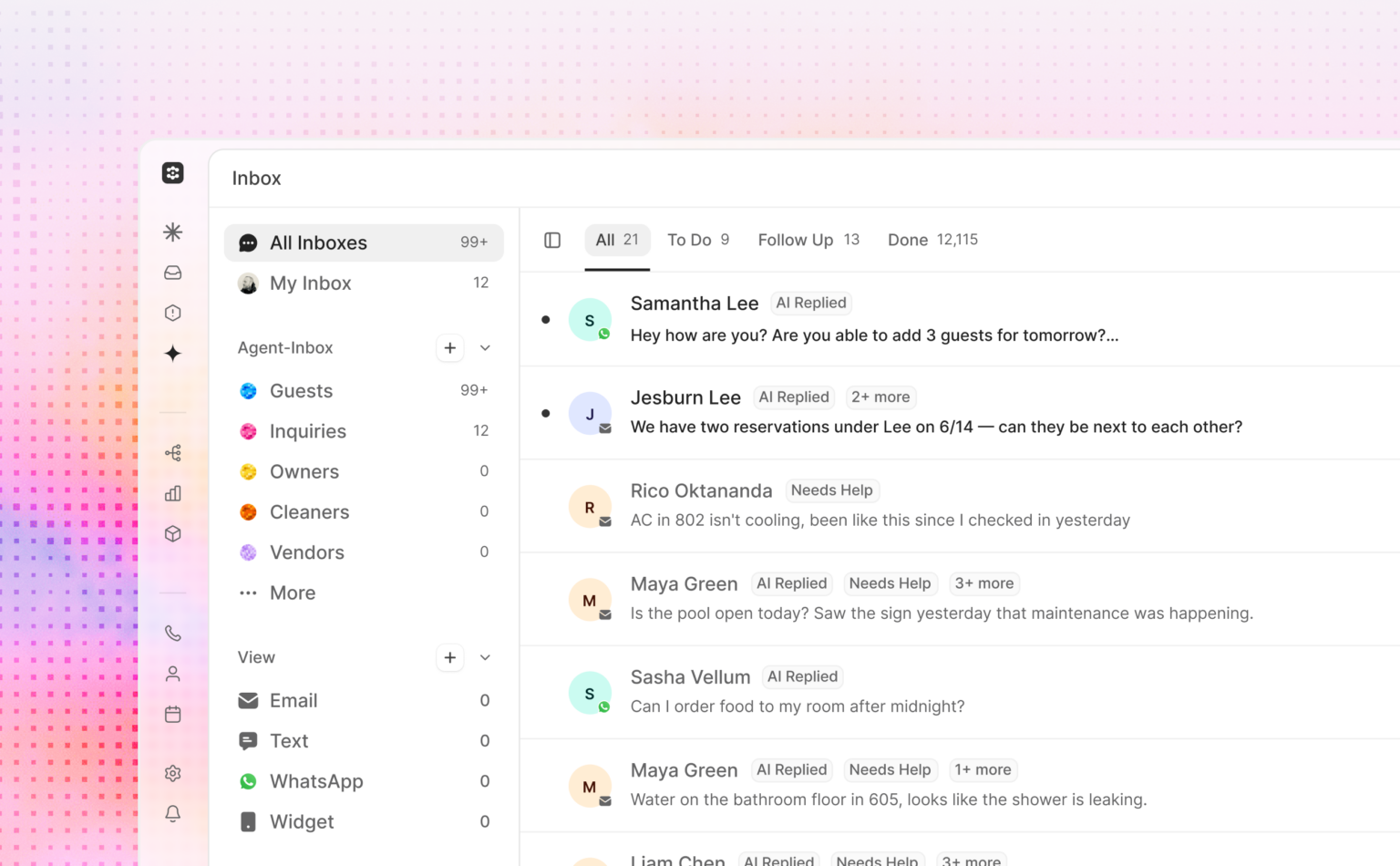The height and width of the screenshot is (866, 1400).
Task: Open the asterisk icon in left sidebar
Action: (172, 232)
